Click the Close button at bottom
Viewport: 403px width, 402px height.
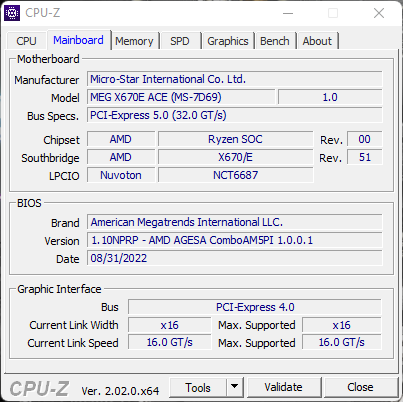coord(360,387)
